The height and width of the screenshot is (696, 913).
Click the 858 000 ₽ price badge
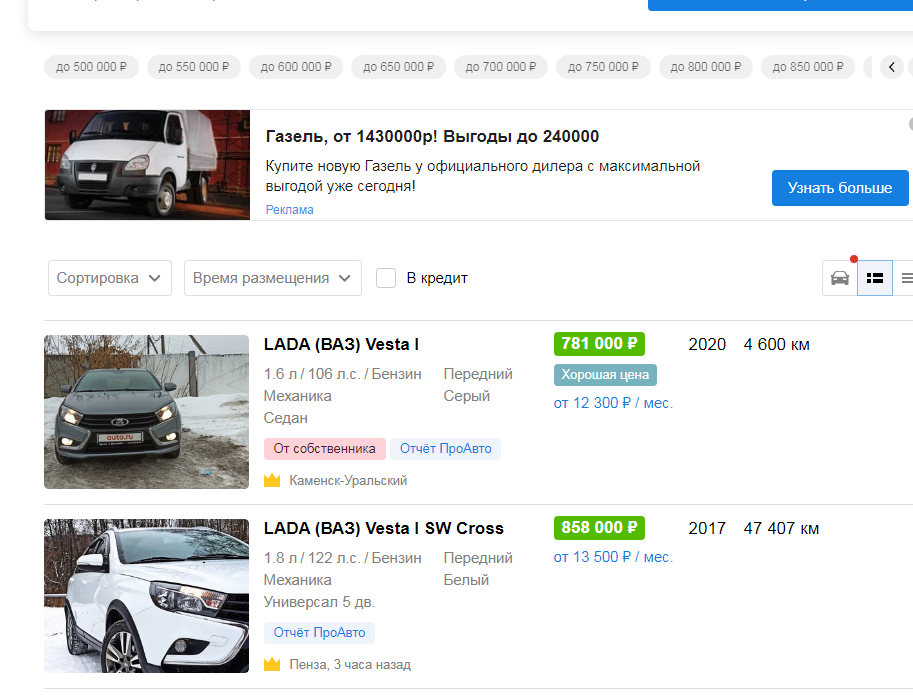click(x=599, y=528)
